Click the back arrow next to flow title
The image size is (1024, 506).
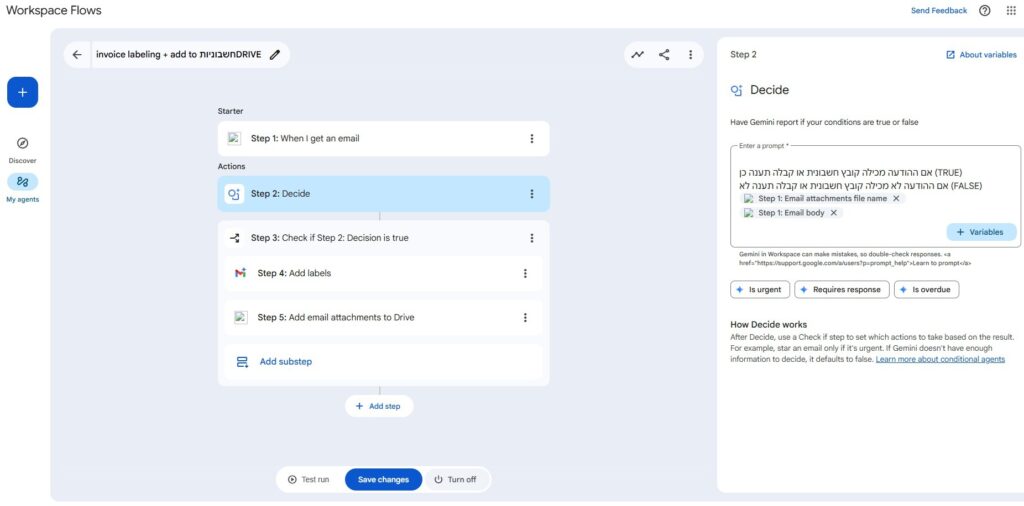[x=77, y=55]
